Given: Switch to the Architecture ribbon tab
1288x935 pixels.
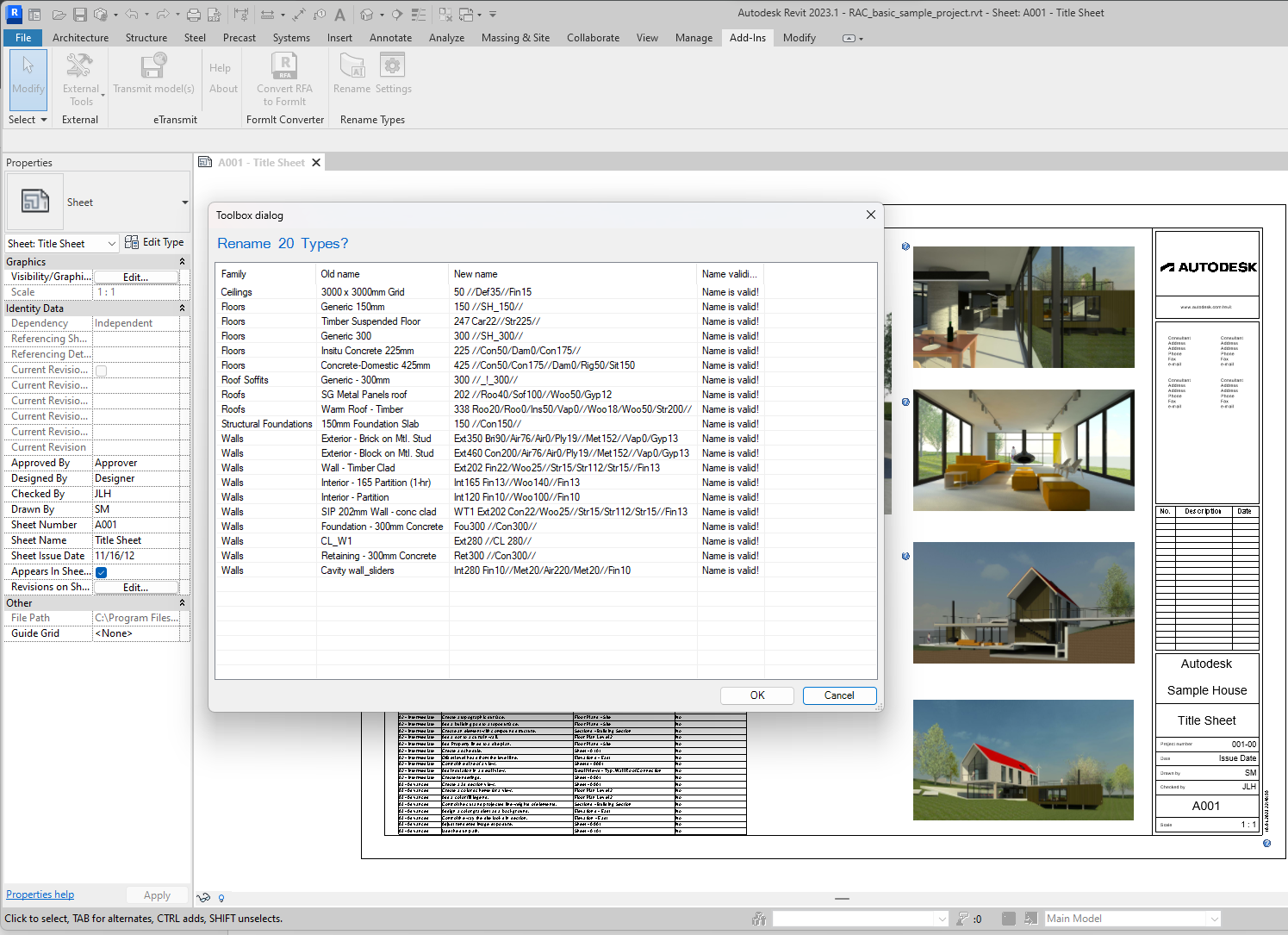Looking at the screenshot, I should (80, 38).
